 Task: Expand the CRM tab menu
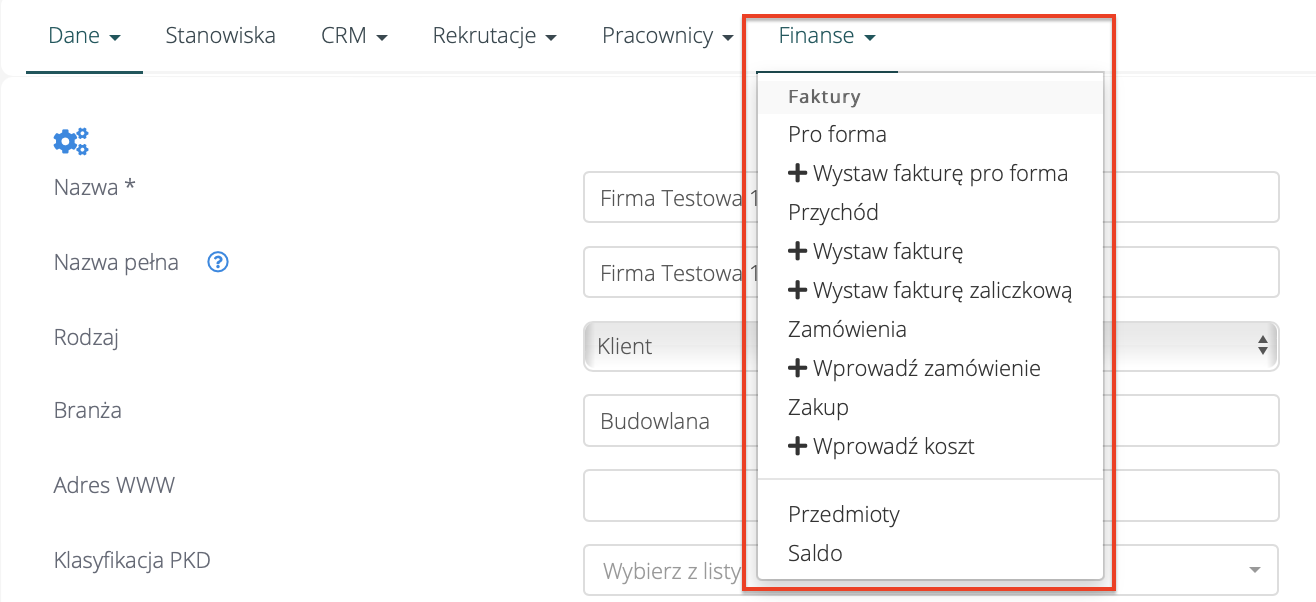[354, 36]
